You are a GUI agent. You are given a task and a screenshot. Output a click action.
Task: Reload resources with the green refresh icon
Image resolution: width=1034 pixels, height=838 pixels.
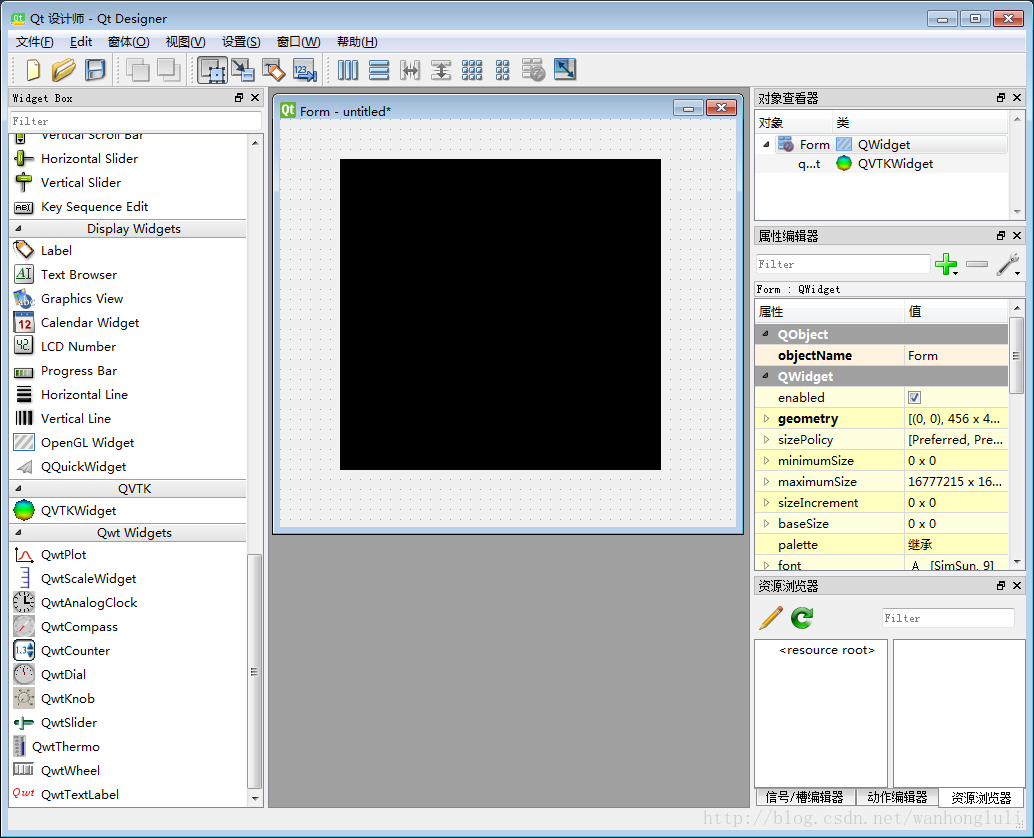pyautogui.click(x=802, y=618)
